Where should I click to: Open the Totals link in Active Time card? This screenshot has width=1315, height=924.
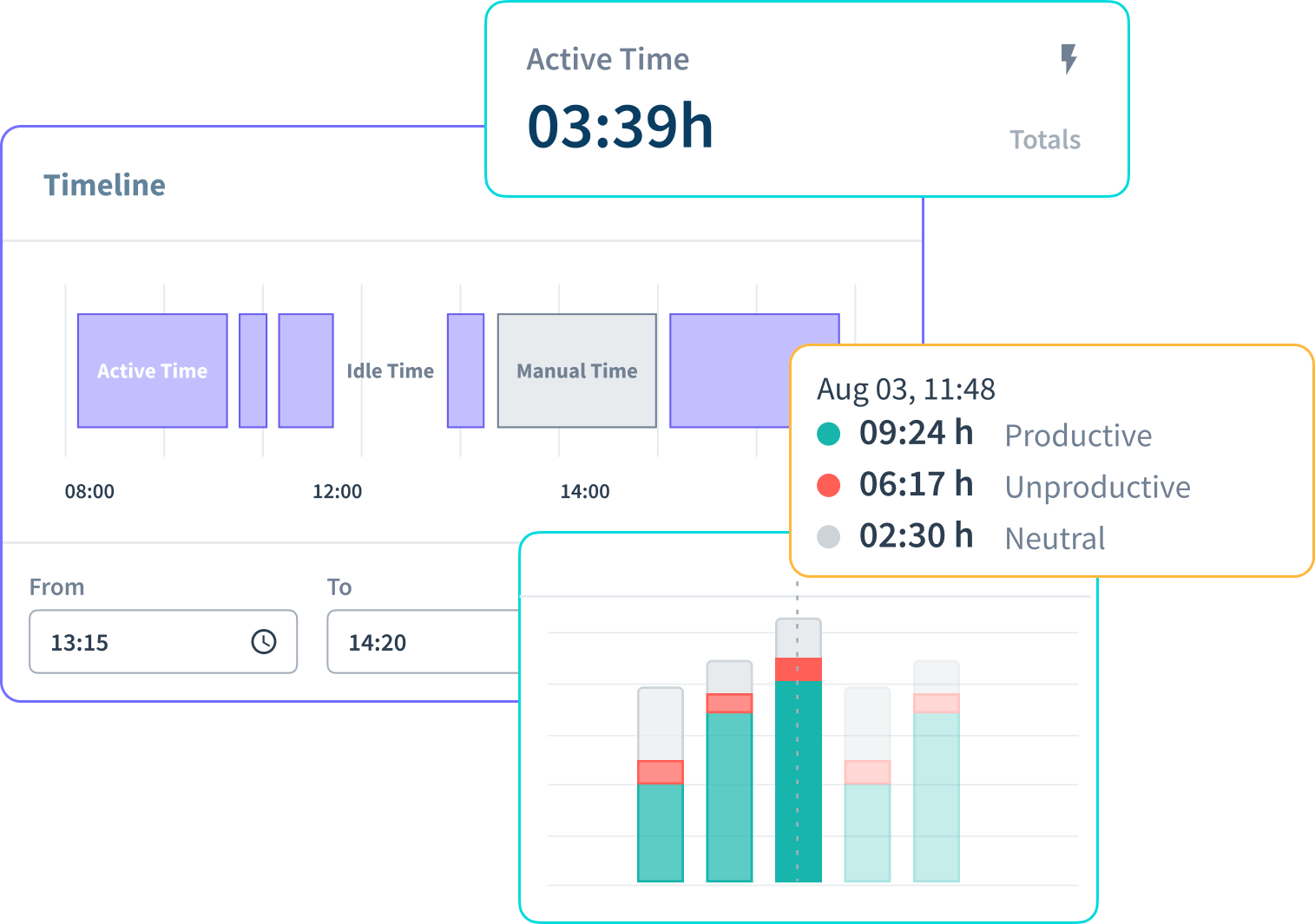(x=1044, y=140)
